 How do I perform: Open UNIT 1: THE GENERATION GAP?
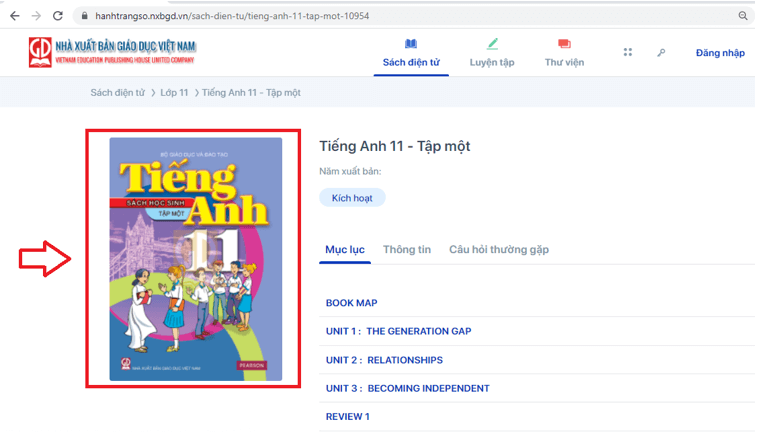pos(398,331)
